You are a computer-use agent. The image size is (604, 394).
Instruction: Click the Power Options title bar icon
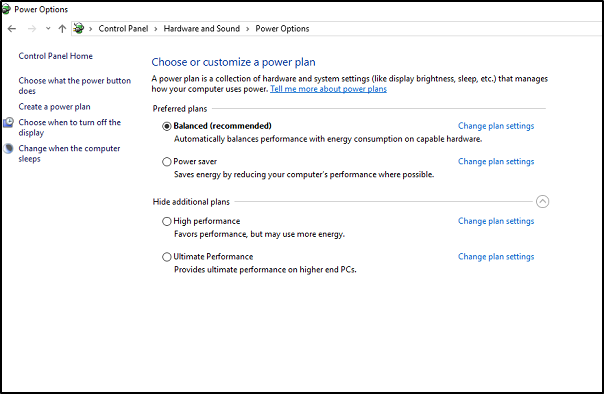point(6,9)
